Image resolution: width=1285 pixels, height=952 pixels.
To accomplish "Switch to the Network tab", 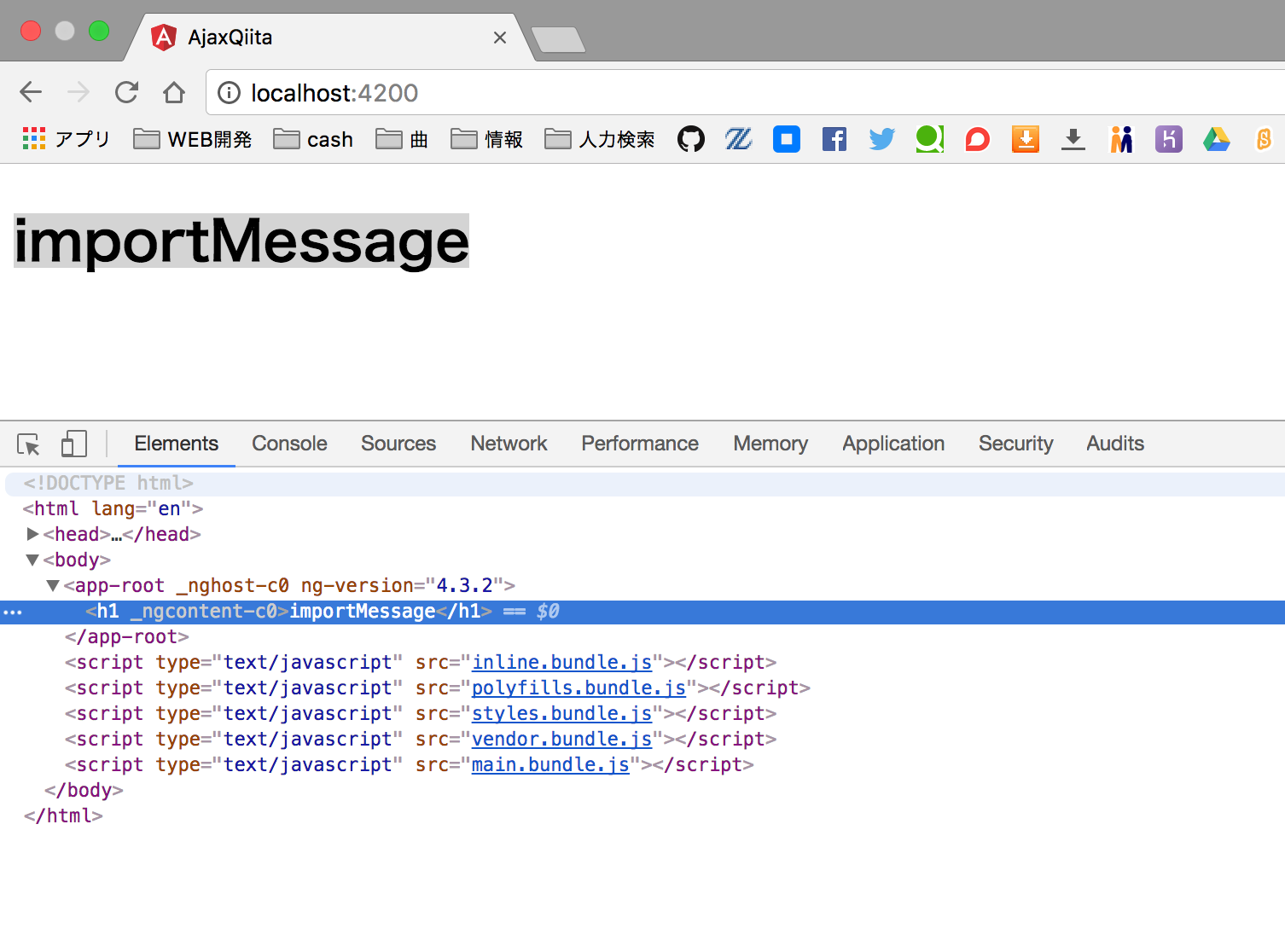I will click(x=509, y=444).
